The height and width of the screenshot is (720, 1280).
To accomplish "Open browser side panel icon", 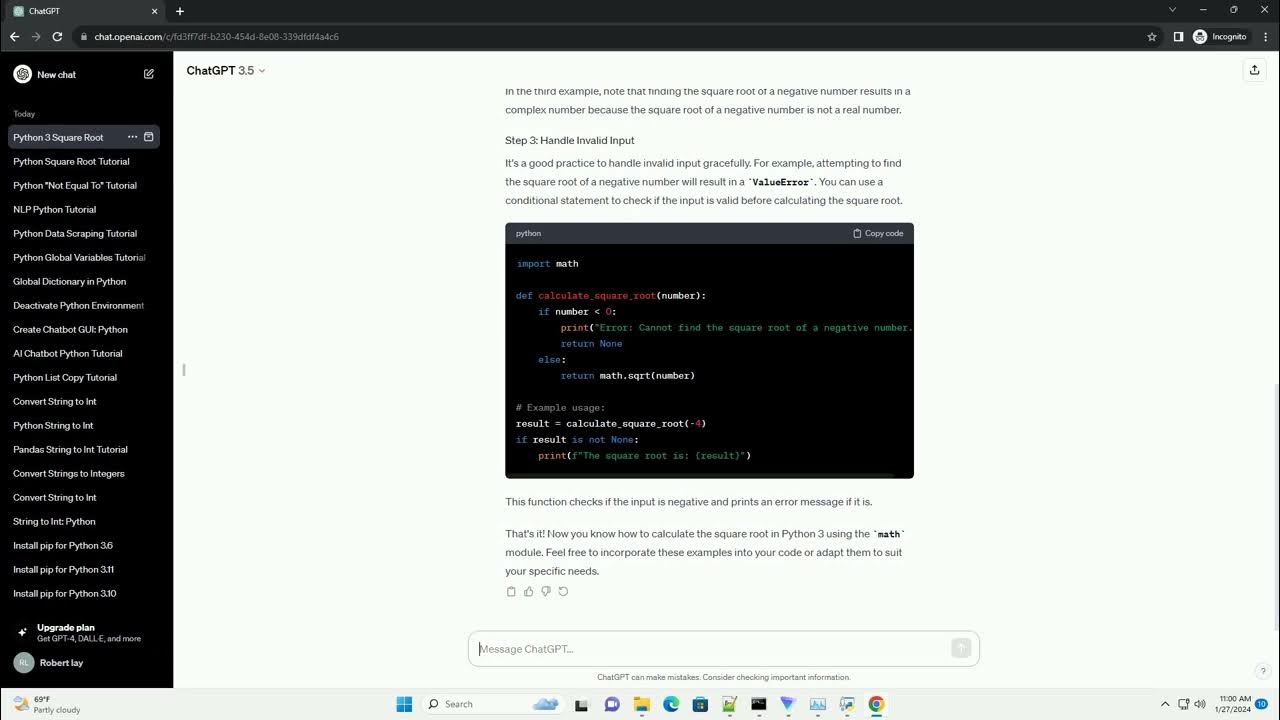I will [1178, 36].
